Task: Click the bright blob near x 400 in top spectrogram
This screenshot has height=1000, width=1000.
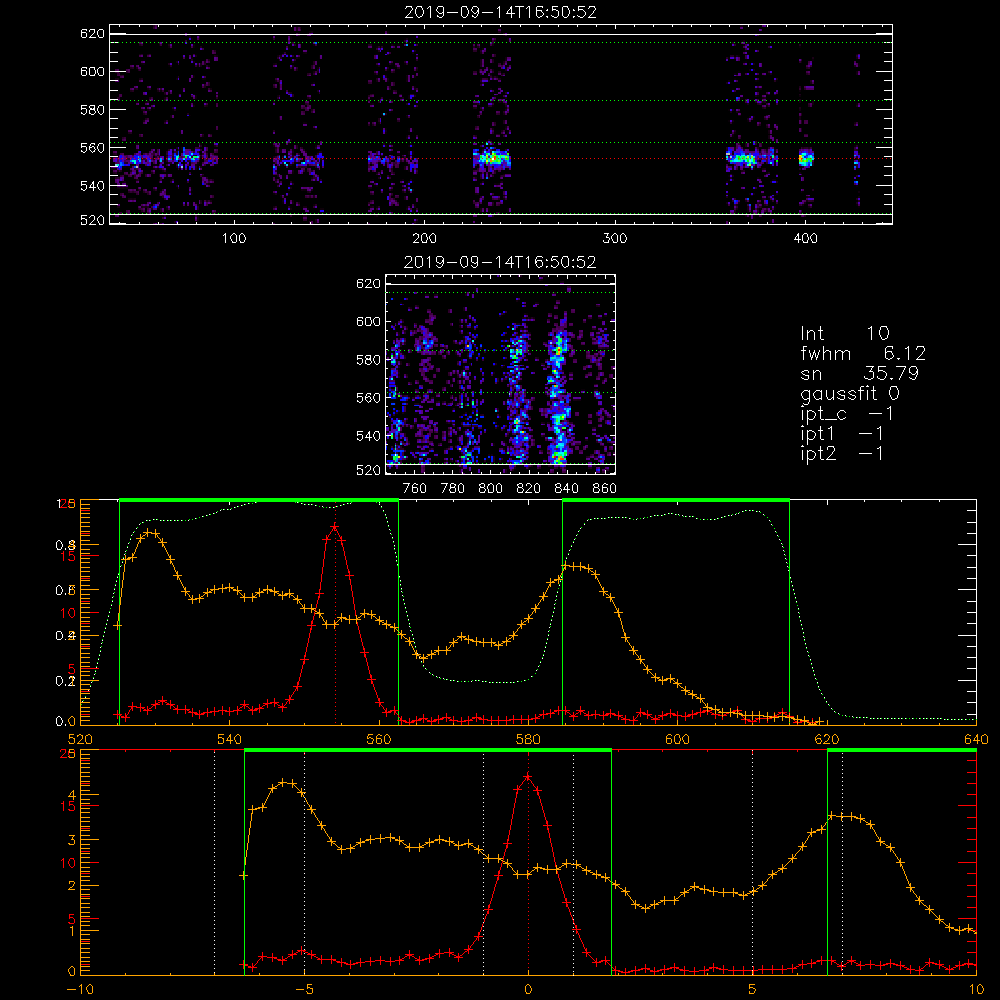Action: pos(806,158)
